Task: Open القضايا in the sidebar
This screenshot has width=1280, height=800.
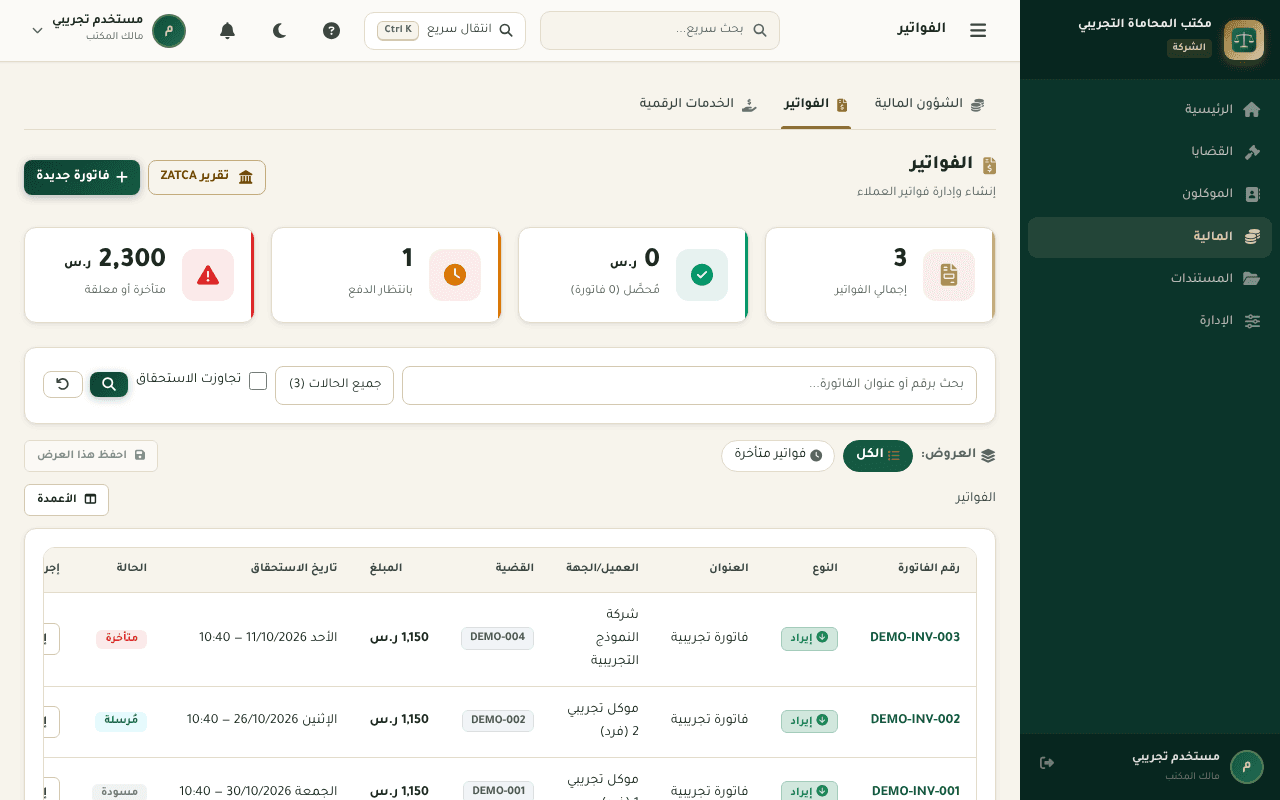Action: (x=1150, y=152)
